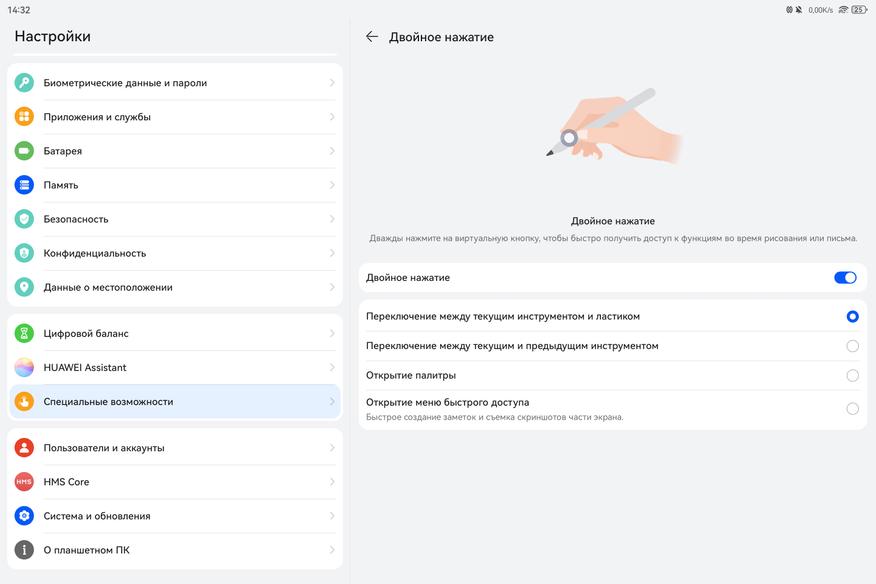Click the chevron beside Цифровой баланс
The width and height of the screenshot is (876, 584).
(x=332, y=333)
